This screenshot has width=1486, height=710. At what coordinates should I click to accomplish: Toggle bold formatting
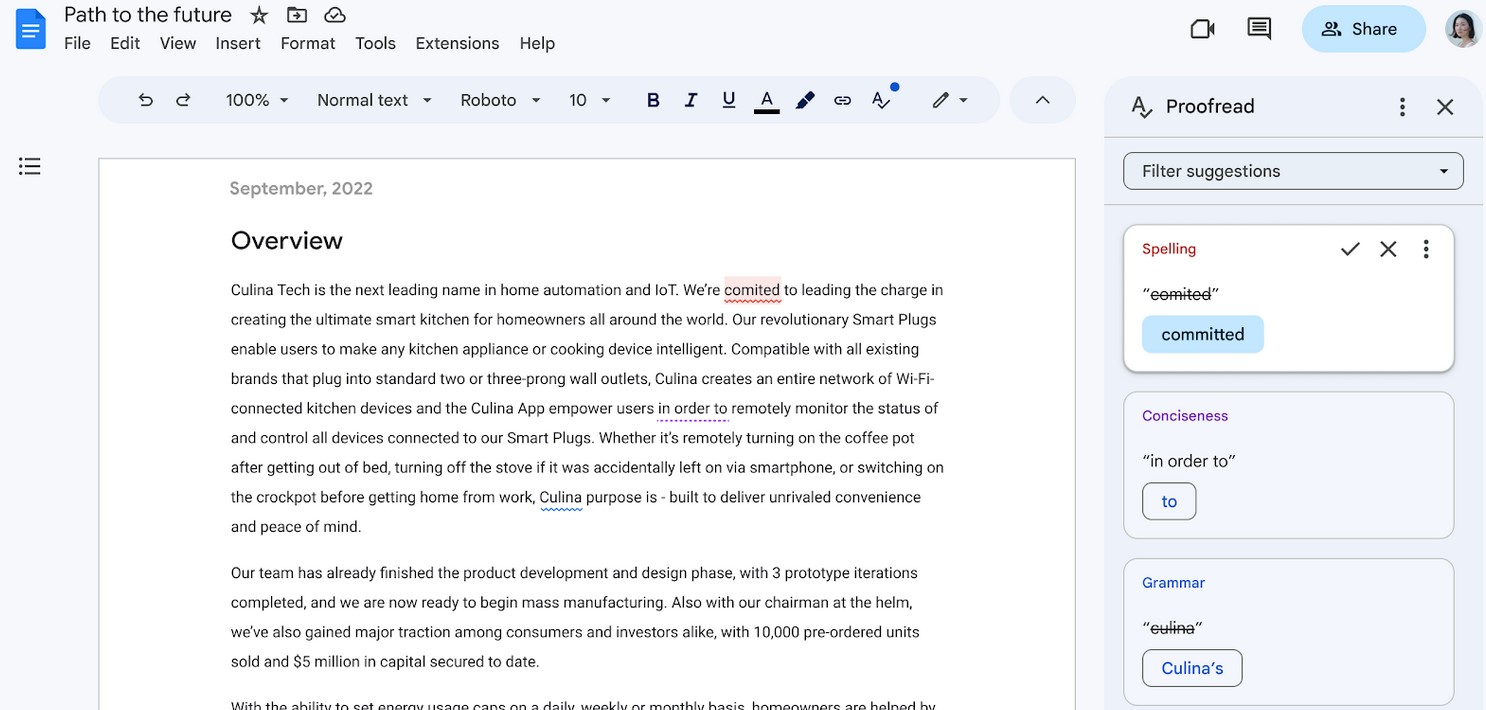[x=653, y=100]
